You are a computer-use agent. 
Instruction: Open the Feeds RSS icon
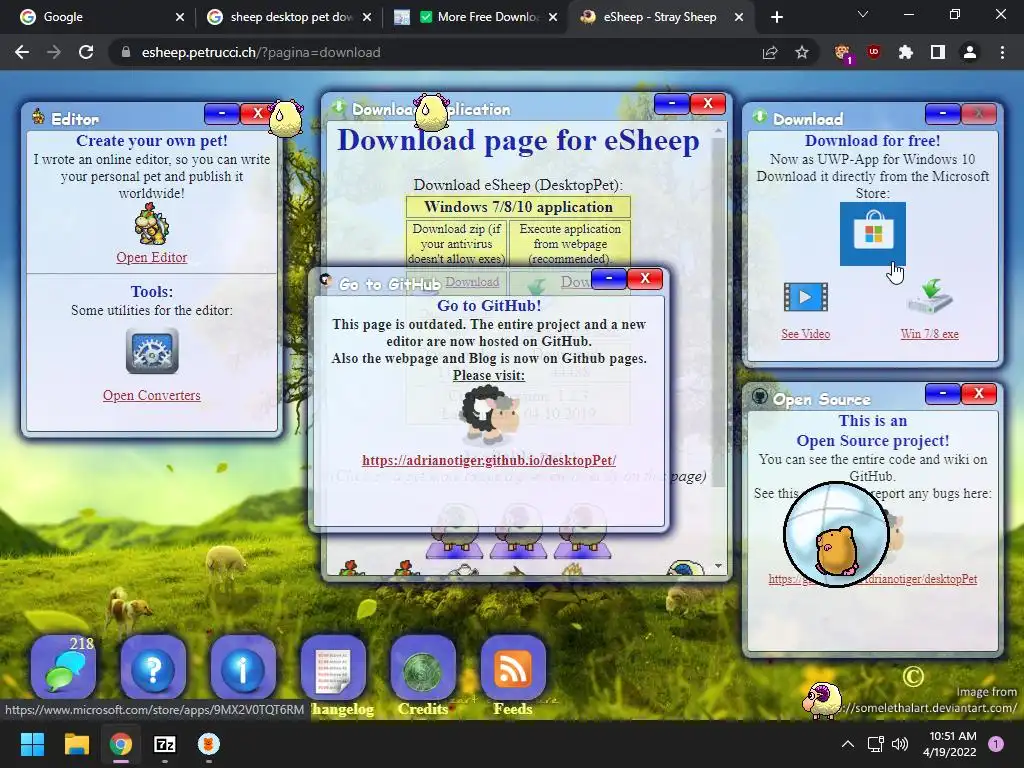(x=513, y=667)
